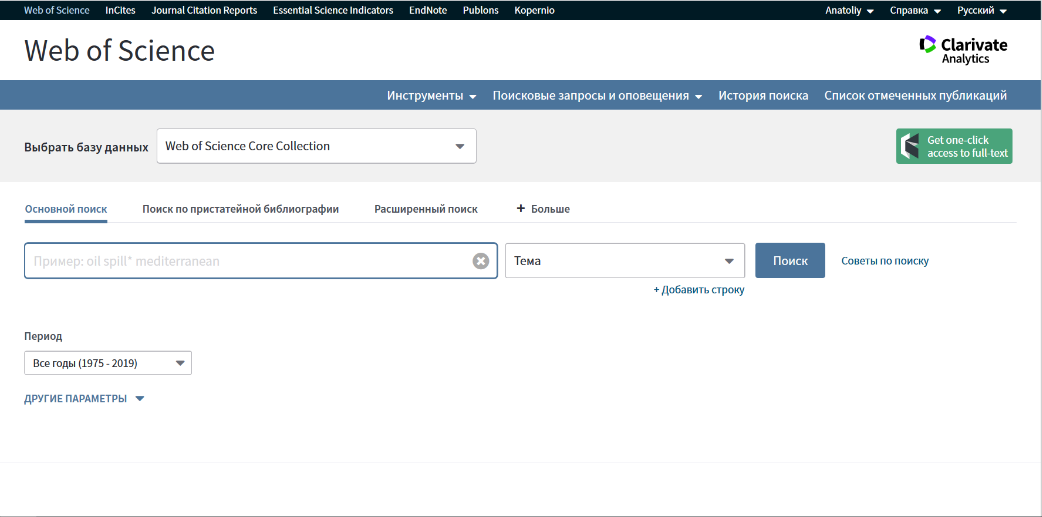The image size is (1042, 517).
Task: Click the Поиск search button
Action: tap(790, 261)
